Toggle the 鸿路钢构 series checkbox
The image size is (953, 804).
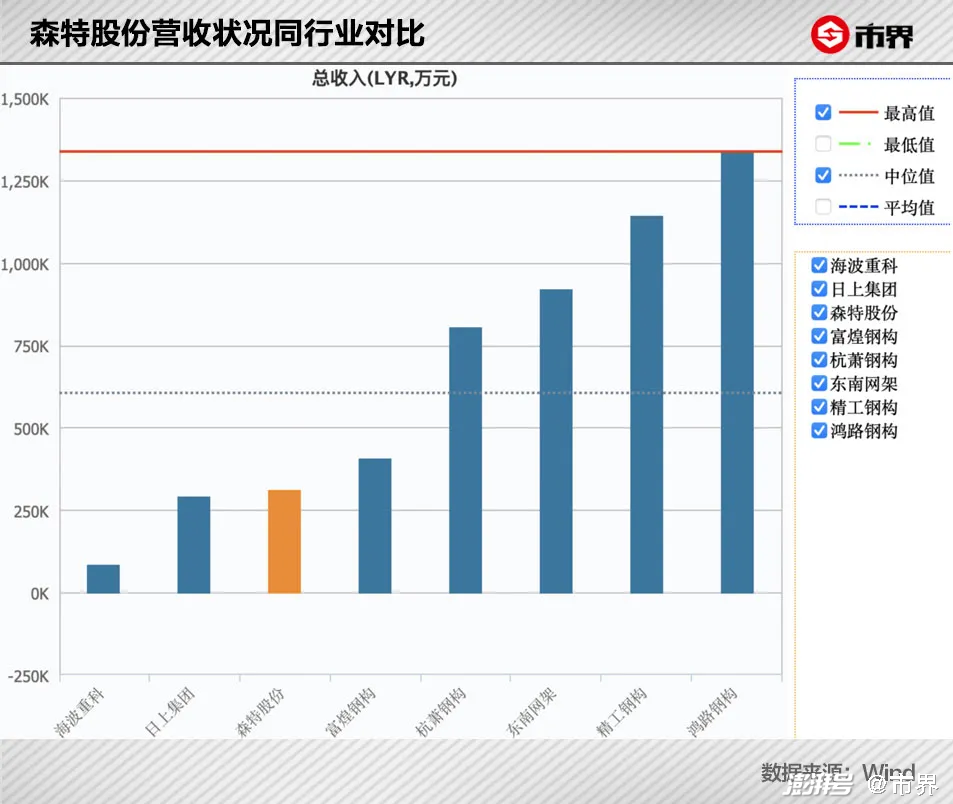(819, 431)
